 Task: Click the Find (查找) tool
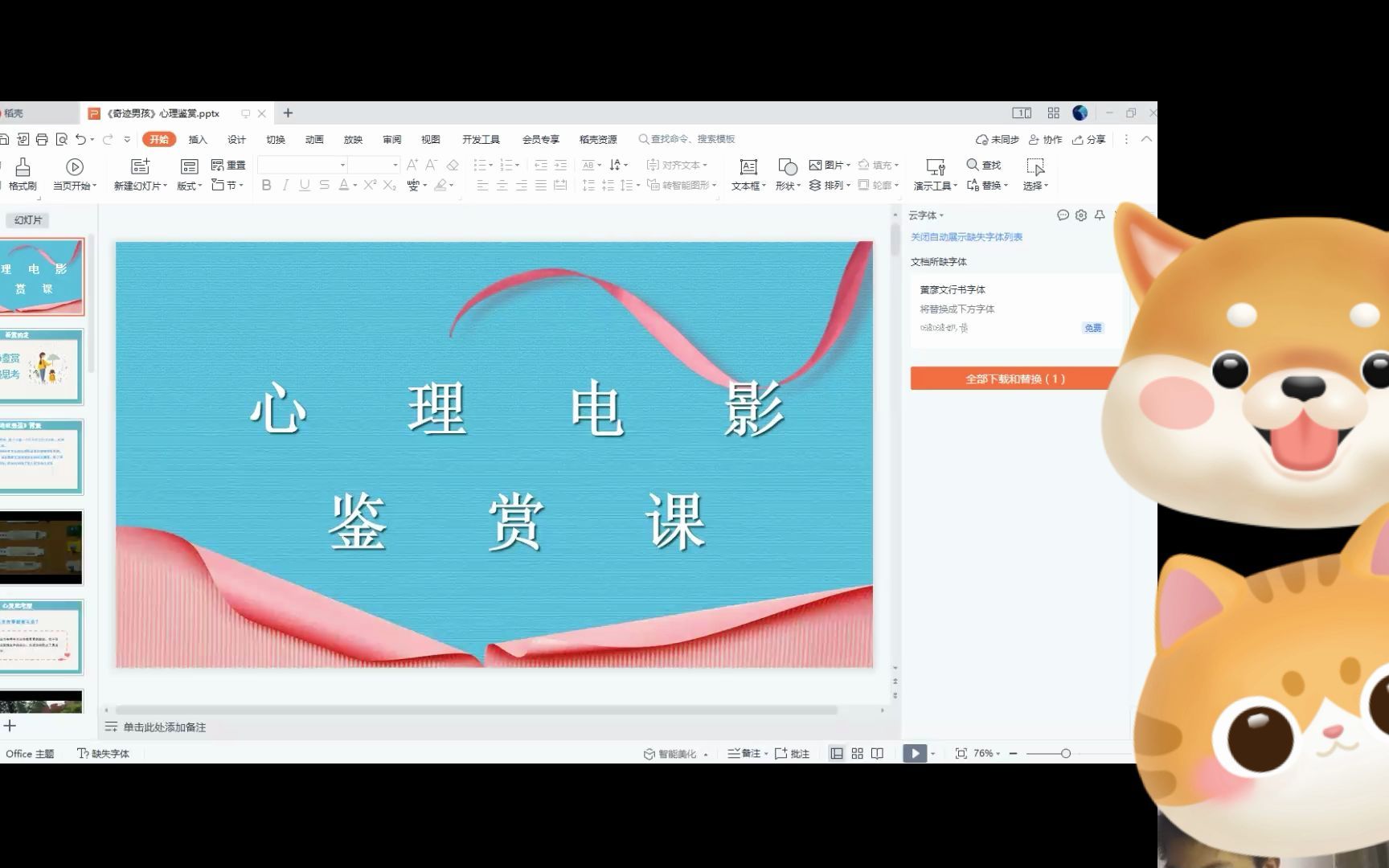click(x=984, y=165)
